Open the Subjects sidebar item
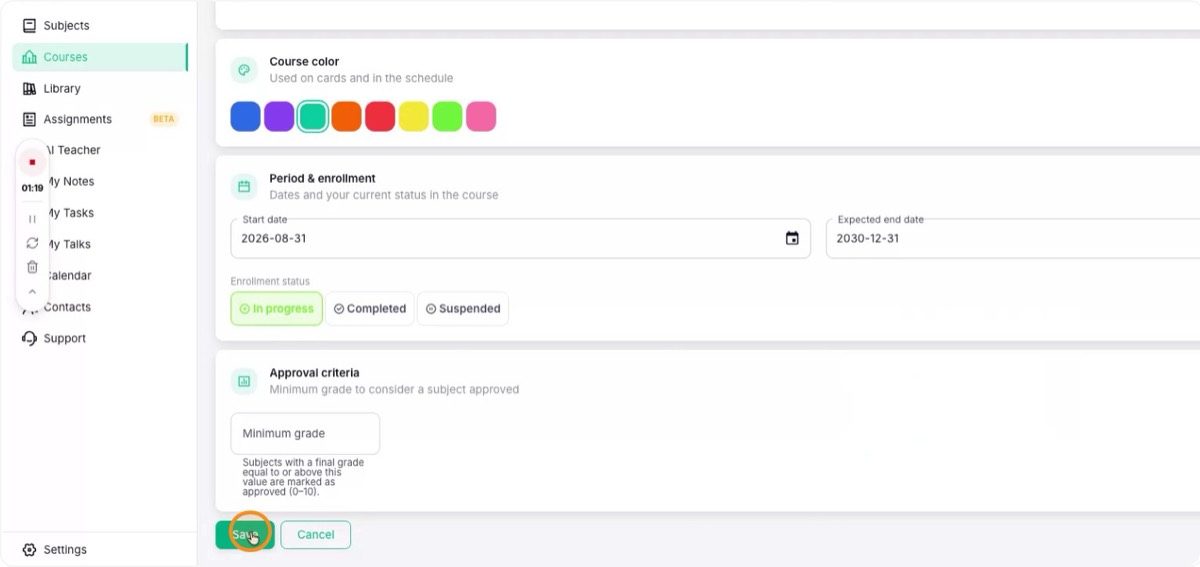The height and width of the screenshot is (567, 1200). (x=100, y=26)
